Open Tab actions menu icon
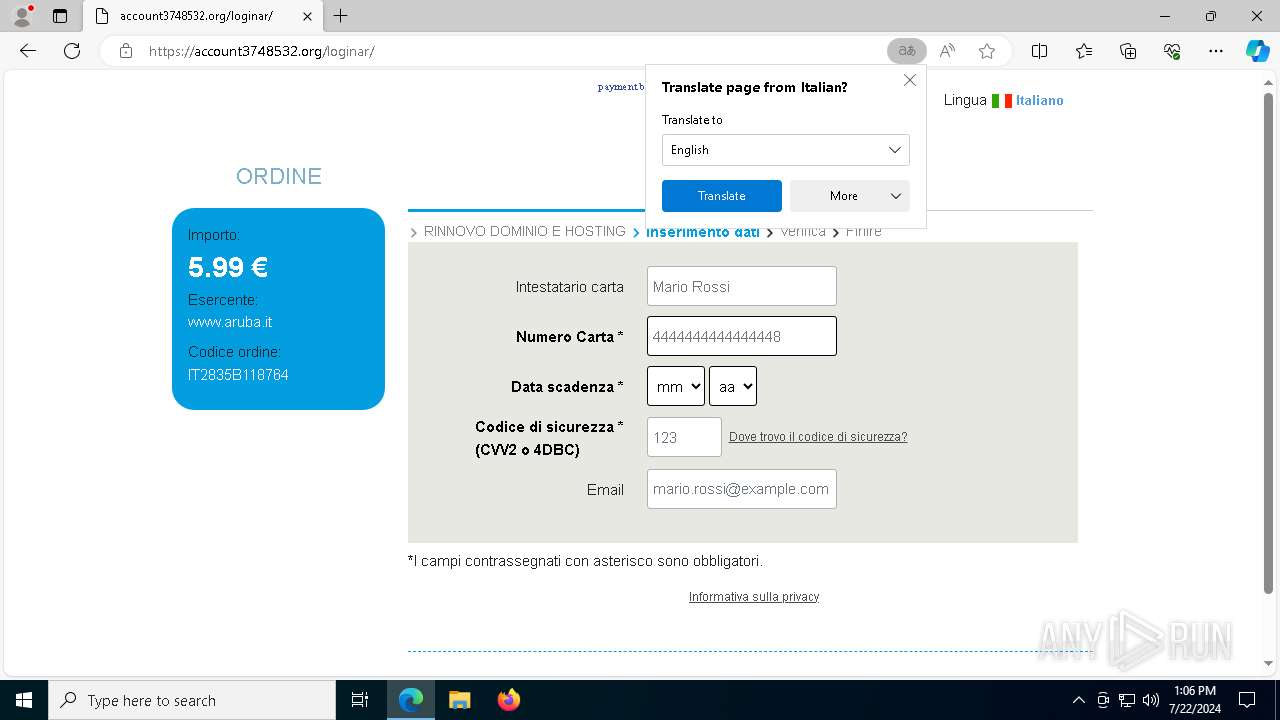The image size is (1280, 720). 60,16
